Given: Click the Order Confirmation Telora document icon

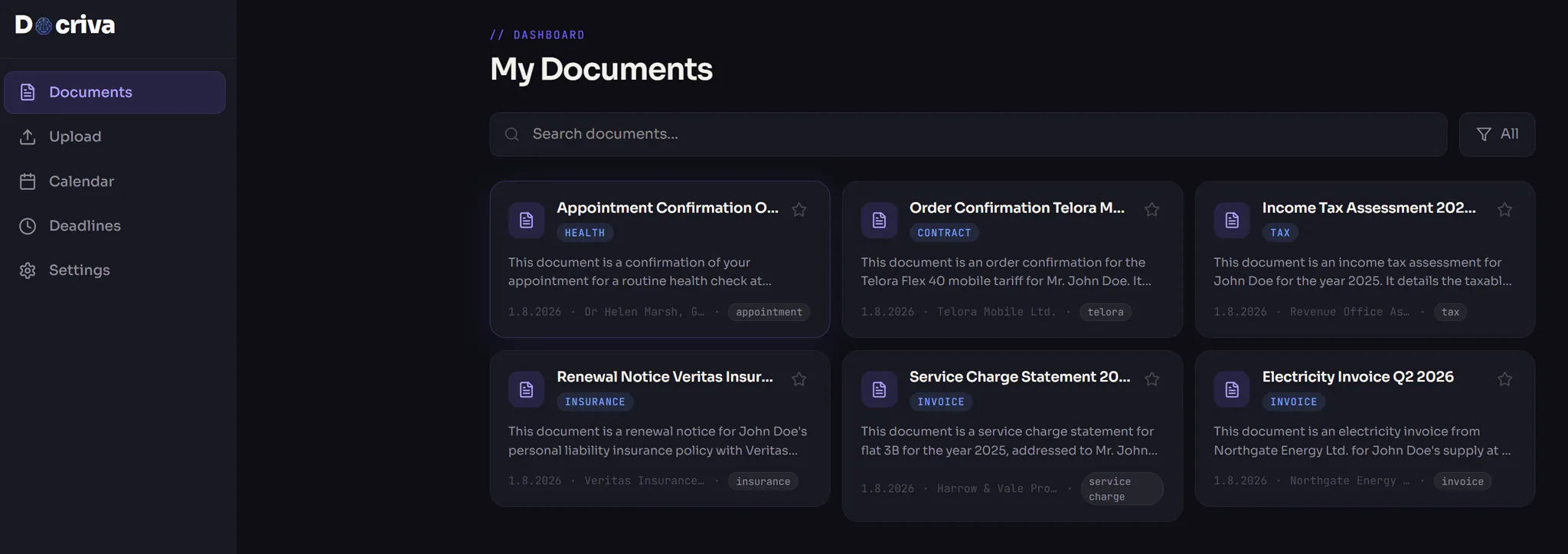Looking at the screenshot, I should tap(880, 221).
